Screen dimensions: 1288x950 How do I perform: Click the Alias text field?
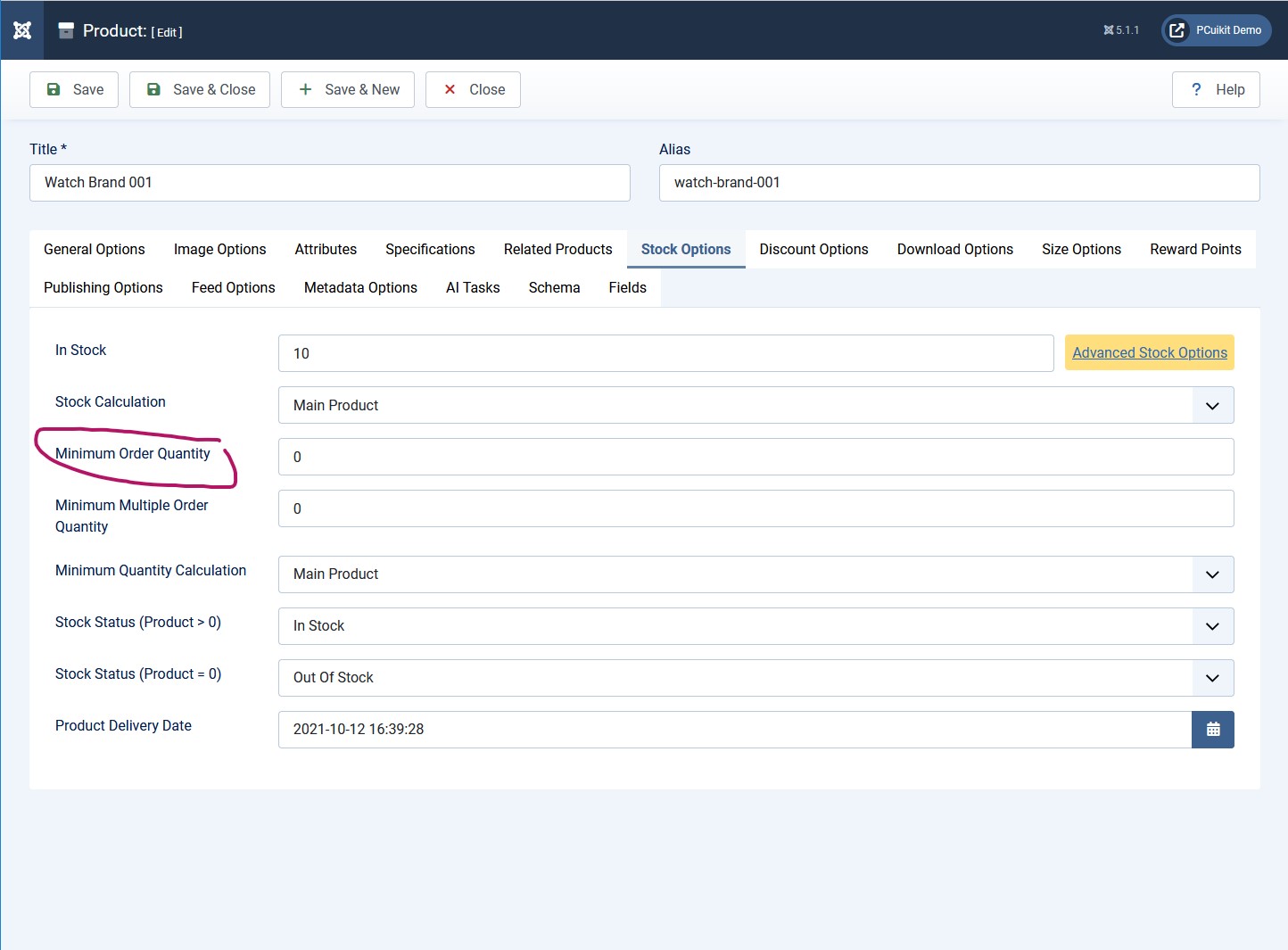point(959,183)
